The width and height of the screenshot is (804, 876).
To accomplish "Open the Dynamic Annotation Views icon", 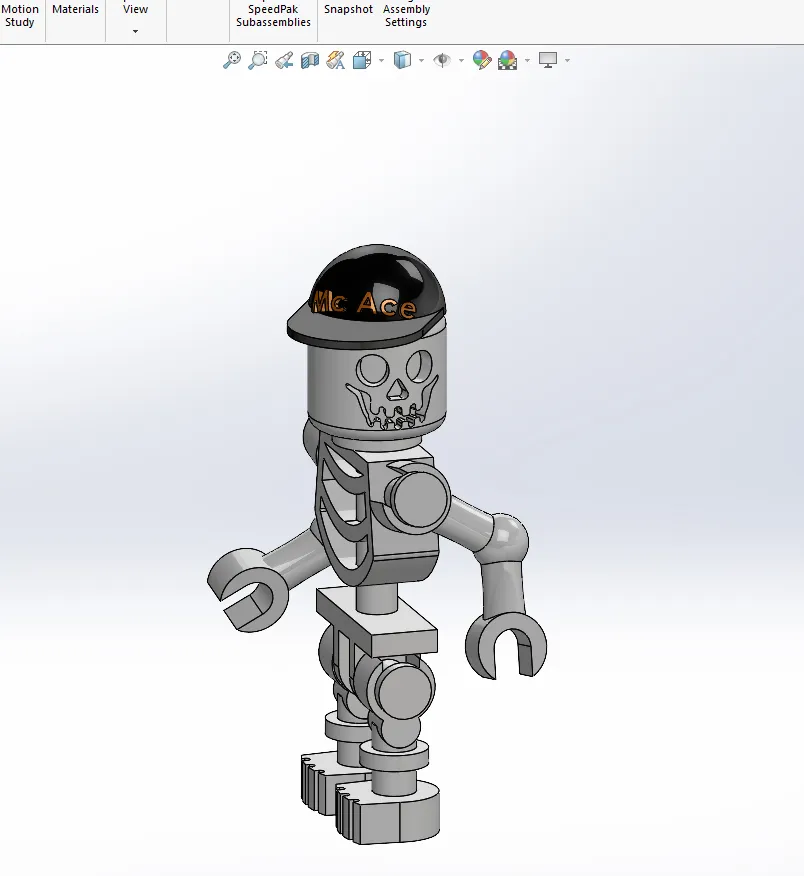I will click(335, 60).
